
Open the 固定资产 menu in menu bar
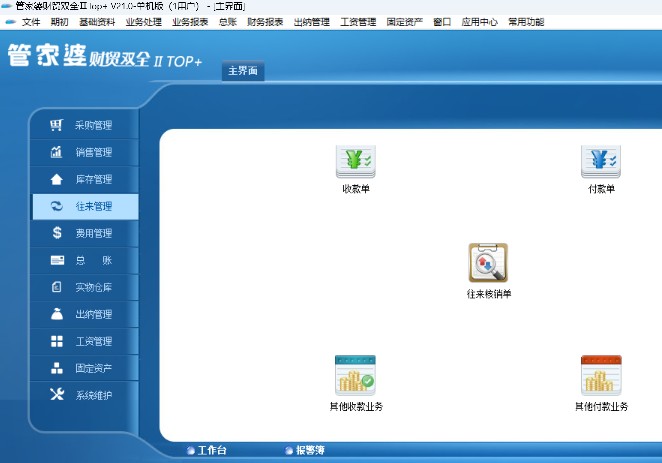[x=404, y=22]
